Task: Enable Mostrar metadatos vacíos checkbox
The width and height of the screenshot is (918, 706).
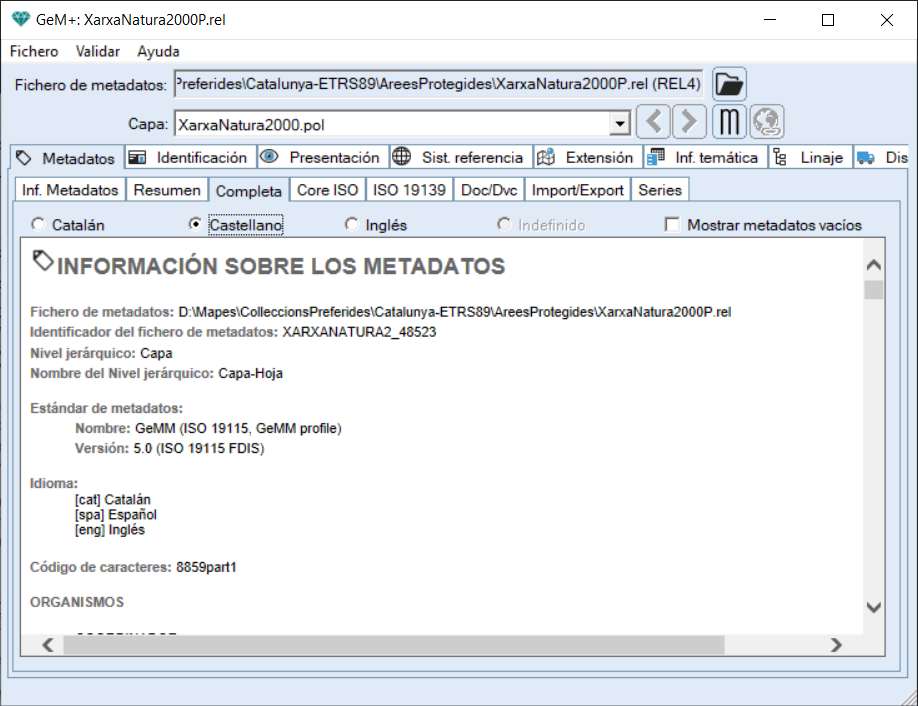Action: coord(672,225)
